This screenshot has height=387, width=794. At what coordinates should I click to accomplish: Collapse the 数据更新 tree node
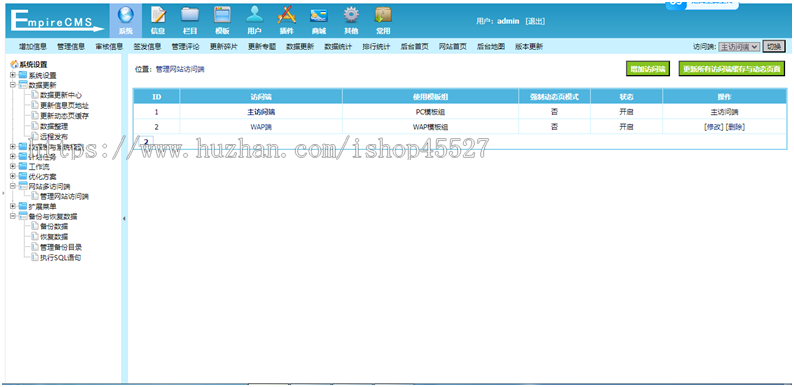(x=13, y=85)
